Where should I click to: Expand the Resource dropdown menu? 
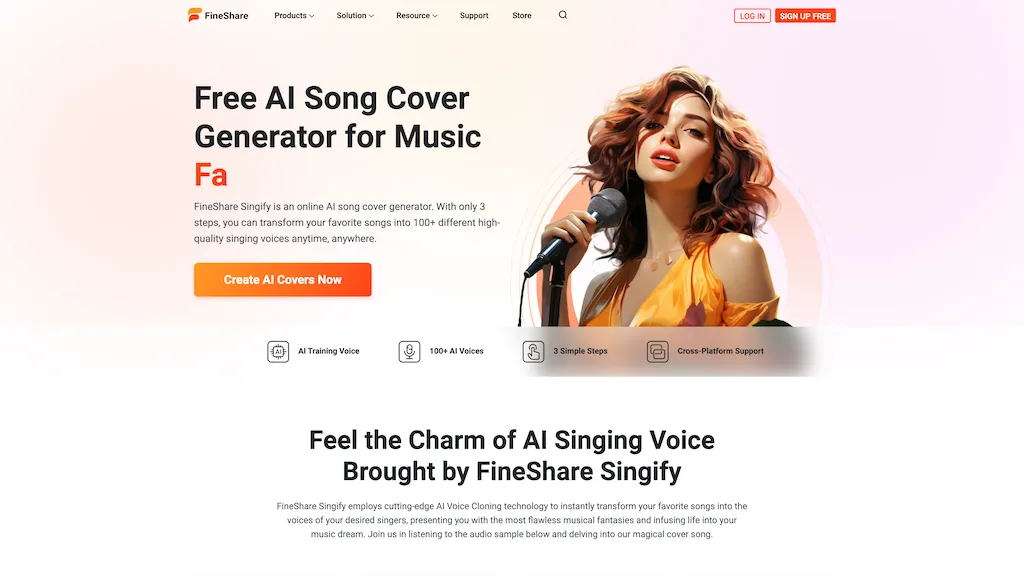[417, 16]
